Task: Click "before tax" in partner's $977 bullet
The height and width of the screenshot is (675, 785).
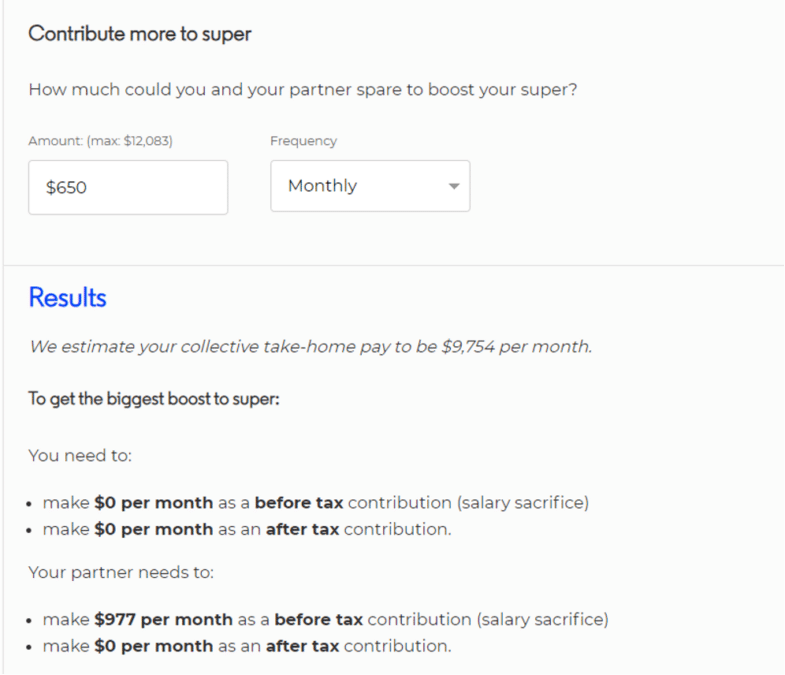Action: coord(316,620)
